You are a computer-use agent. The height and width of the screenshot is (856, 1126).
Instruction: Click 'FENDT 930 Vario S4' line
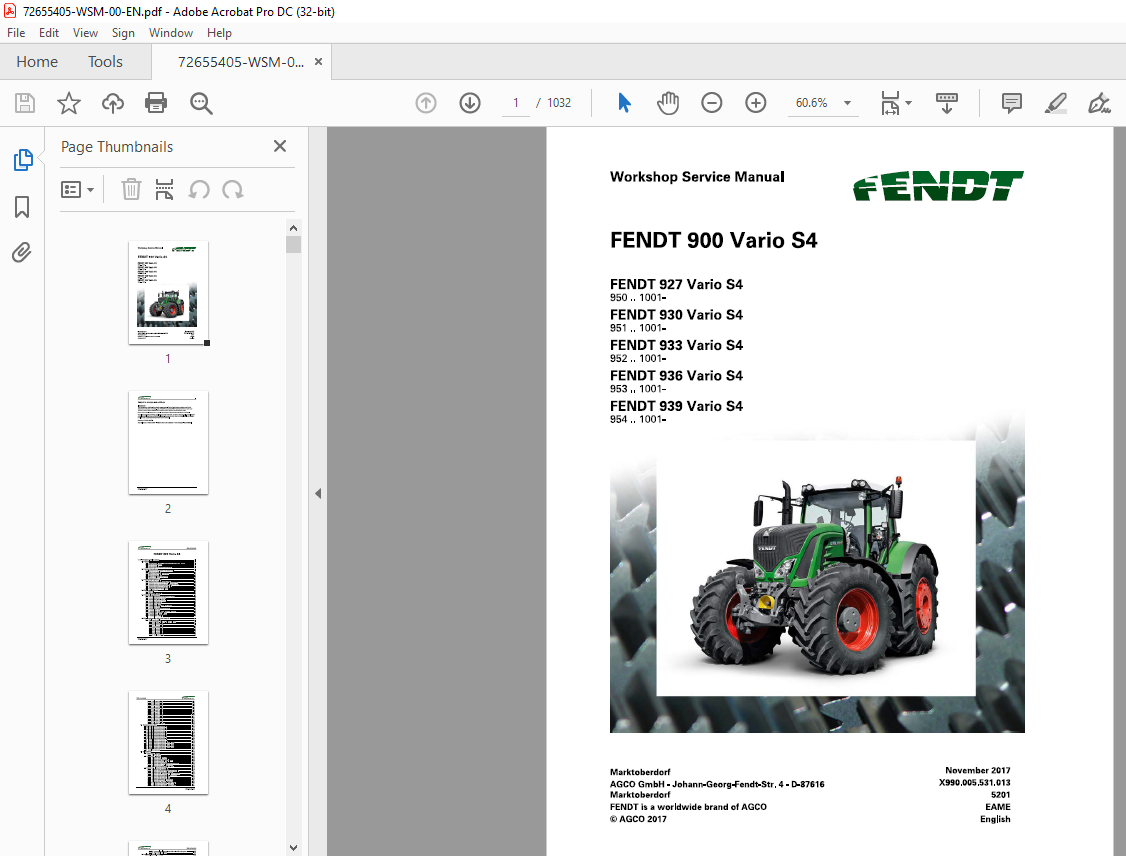676,315
